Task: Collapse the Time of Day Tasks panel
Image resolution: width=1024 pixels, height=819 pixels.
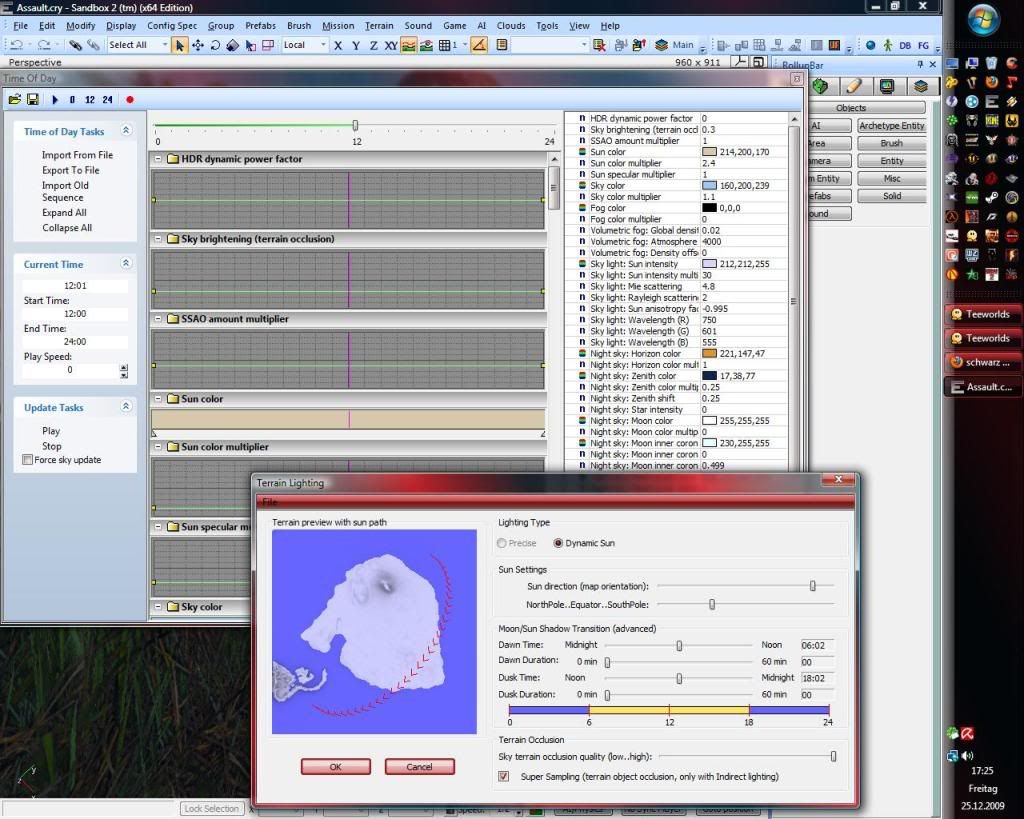Action: [126, 131]
